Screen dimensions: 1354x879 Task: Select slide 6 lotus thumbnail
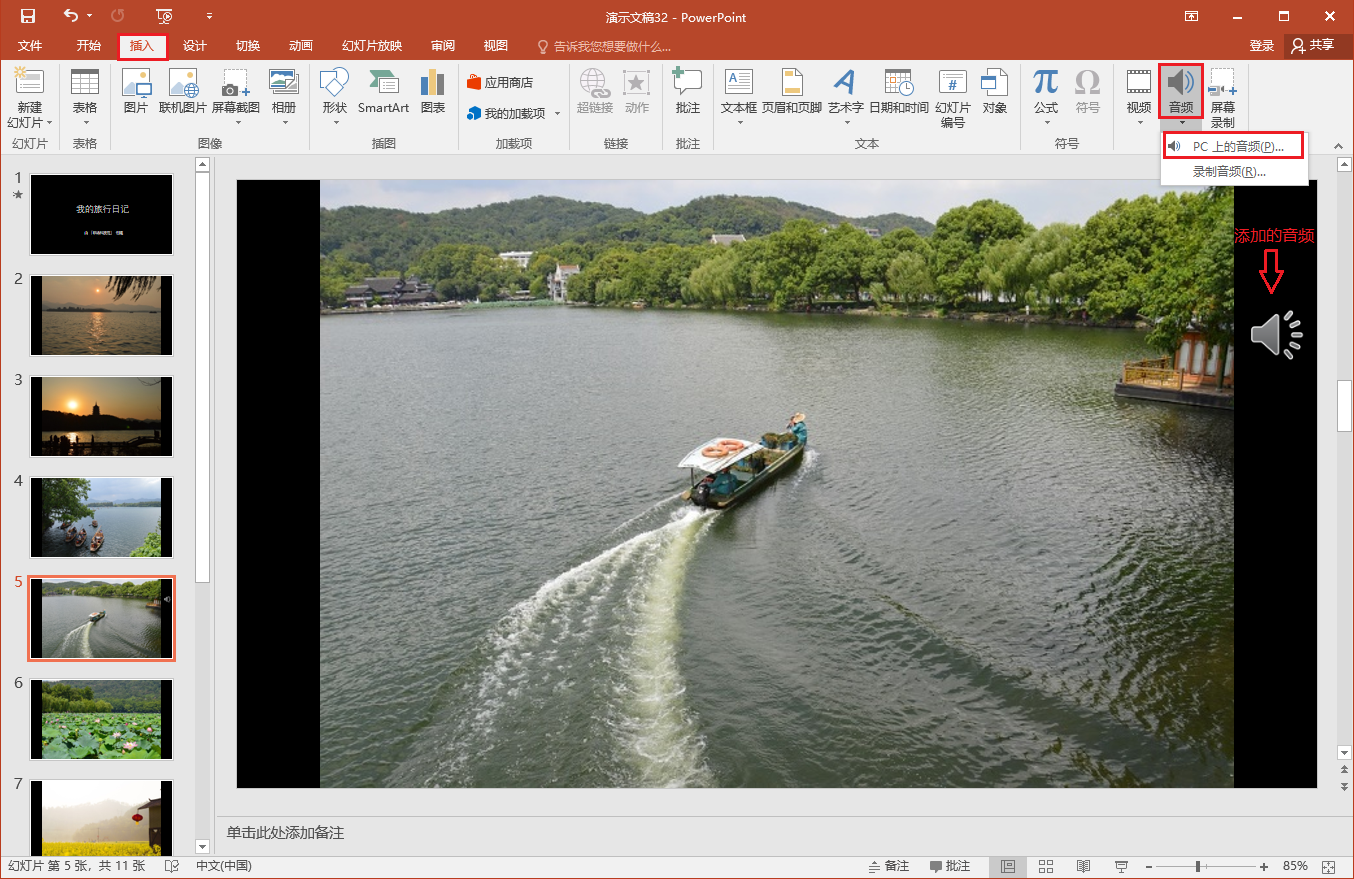tap(101, 719)
